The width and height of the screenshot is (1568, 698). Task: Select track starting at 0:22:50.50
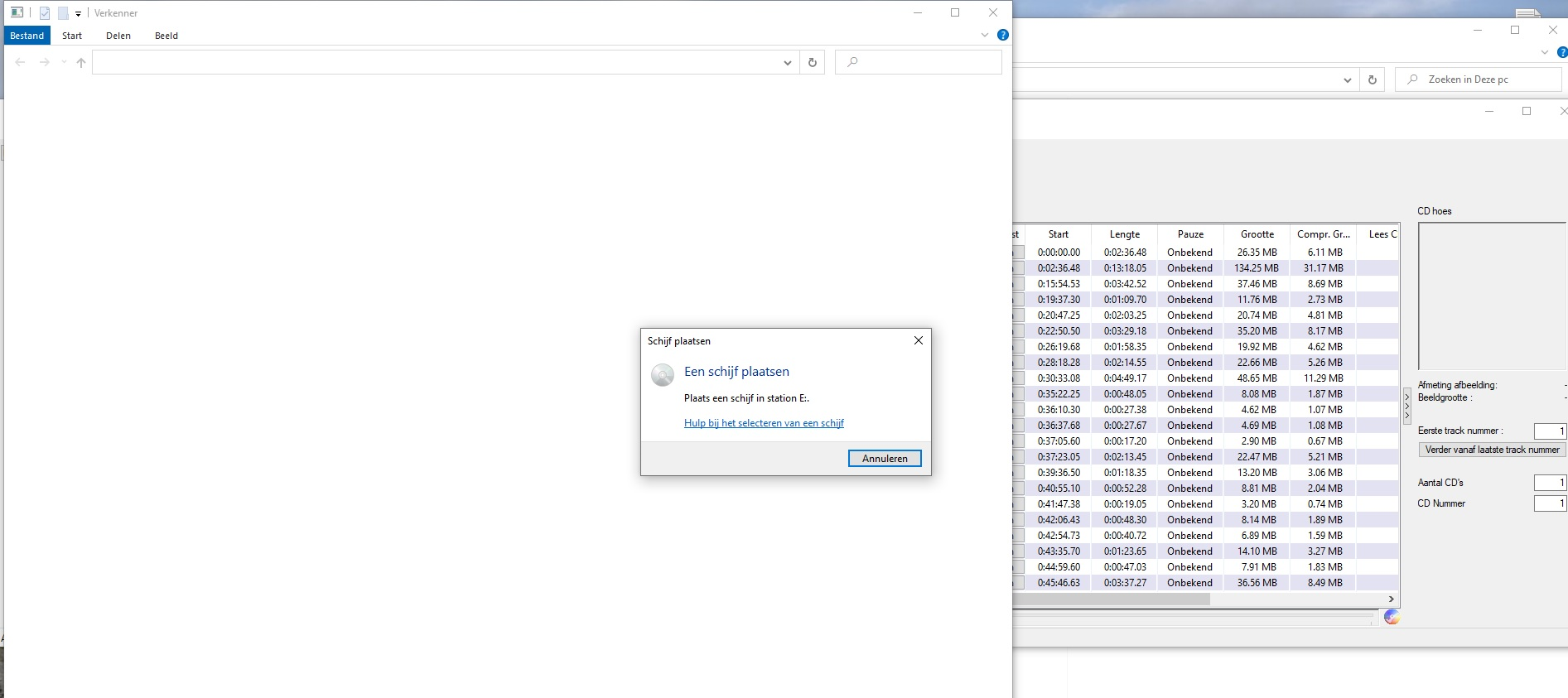(1059, 331)
